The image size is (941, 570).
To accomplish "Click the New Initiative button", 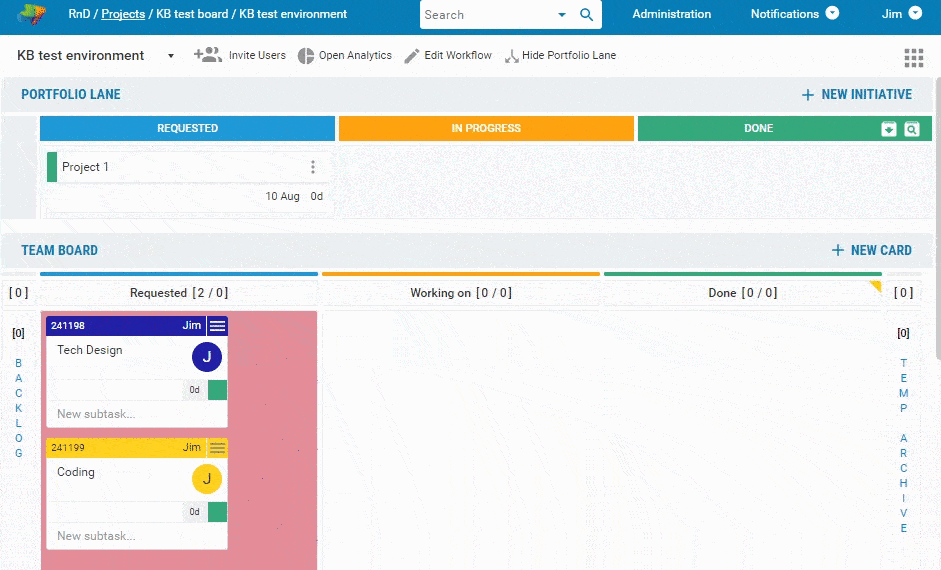I will click(857, 95).
